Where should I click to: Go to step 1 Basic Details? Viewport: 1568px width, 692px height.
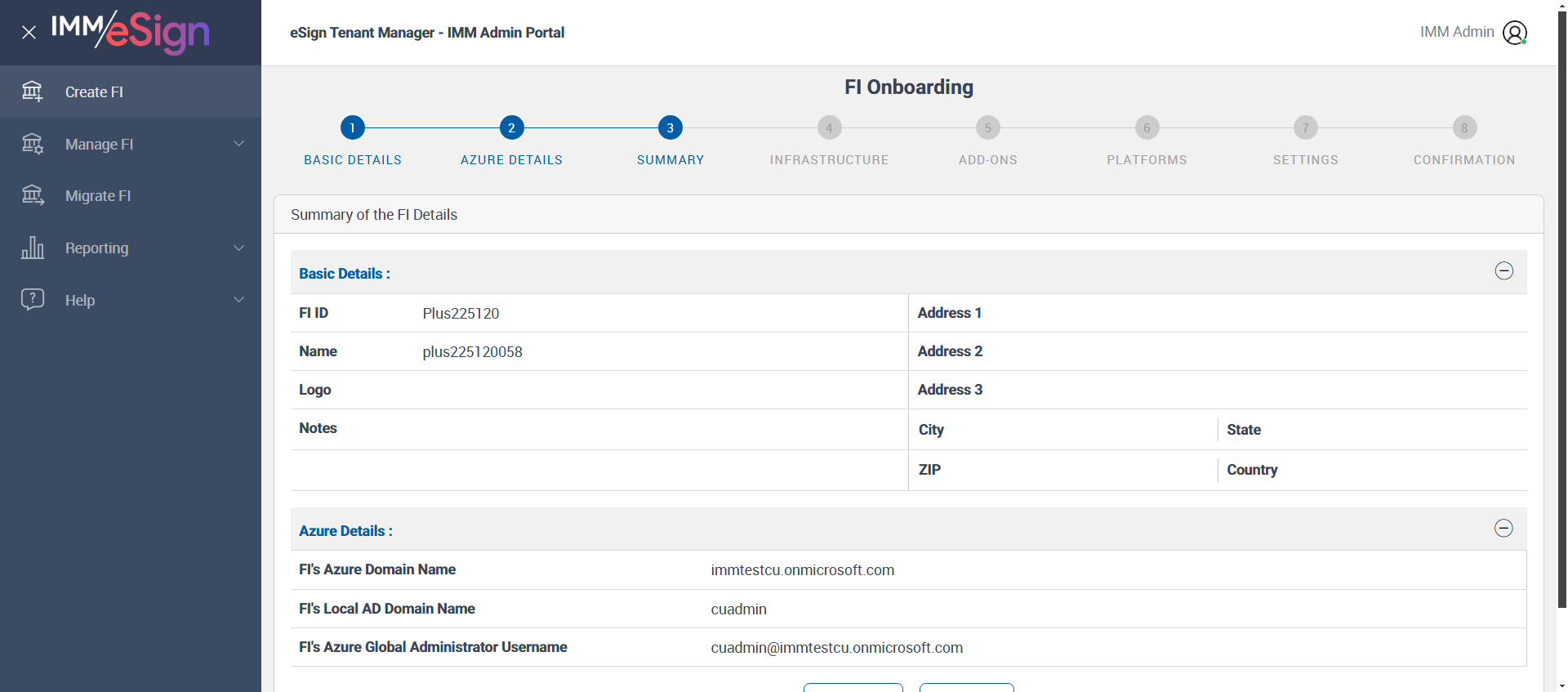353,127
